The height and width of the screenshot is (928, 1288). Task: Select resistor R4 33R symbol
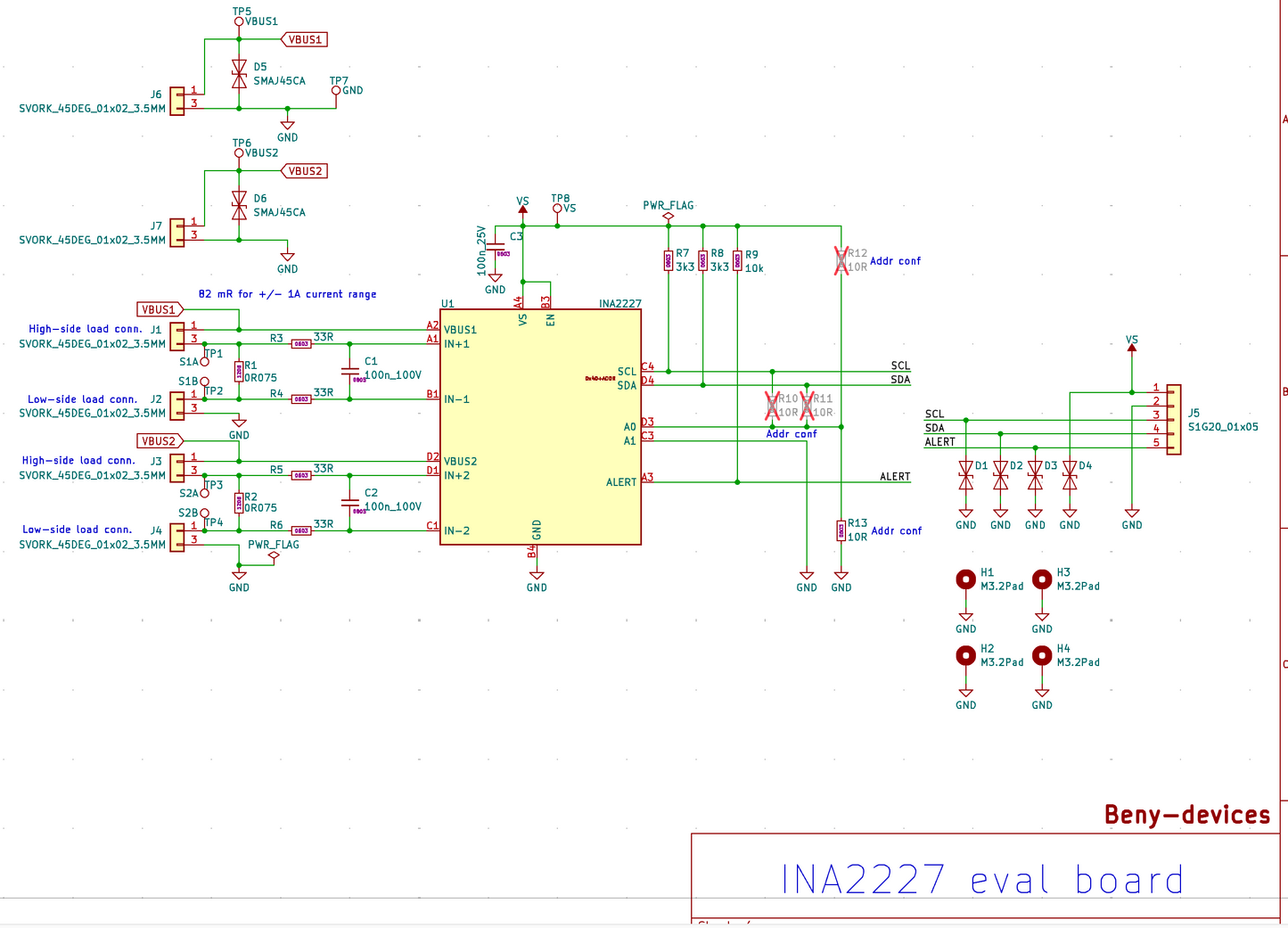click(301, 398)
